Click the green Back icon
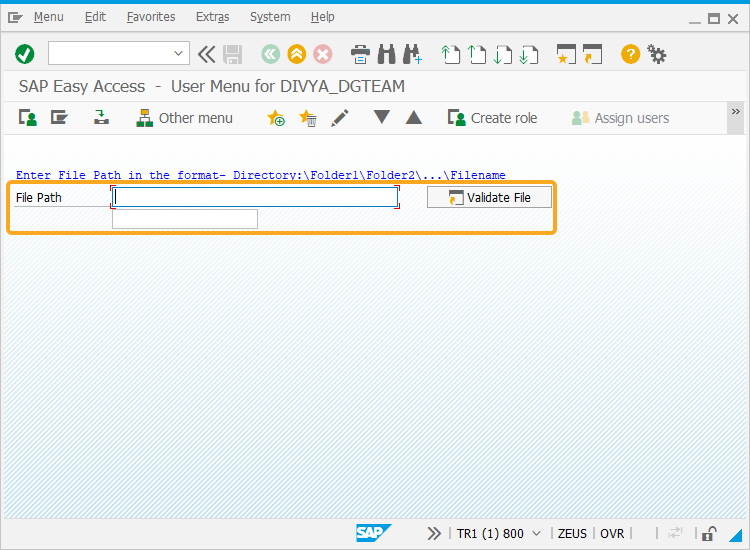 point(270,54)
